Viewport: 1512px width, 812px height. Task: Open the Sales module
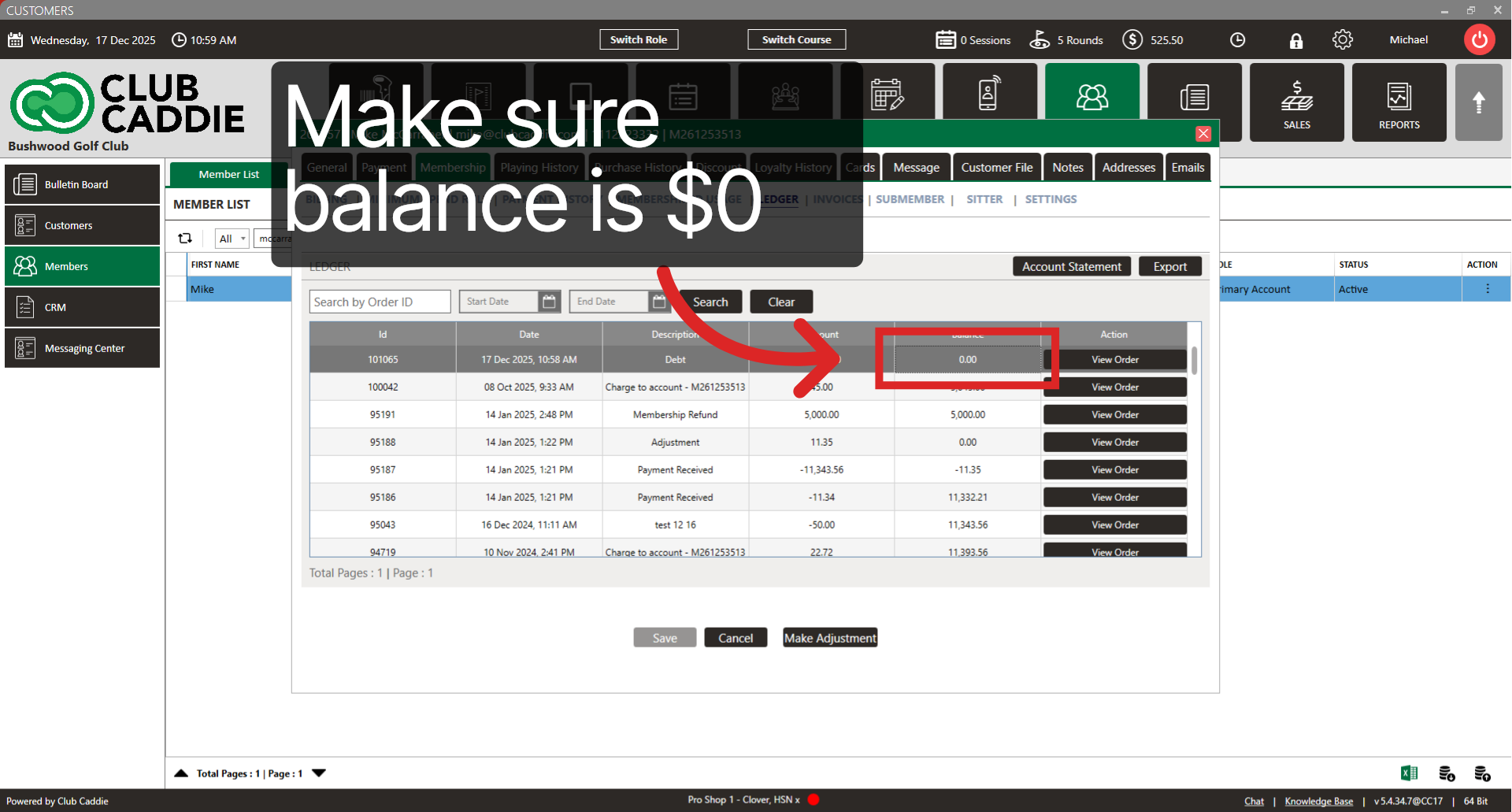pos(1296,102)
